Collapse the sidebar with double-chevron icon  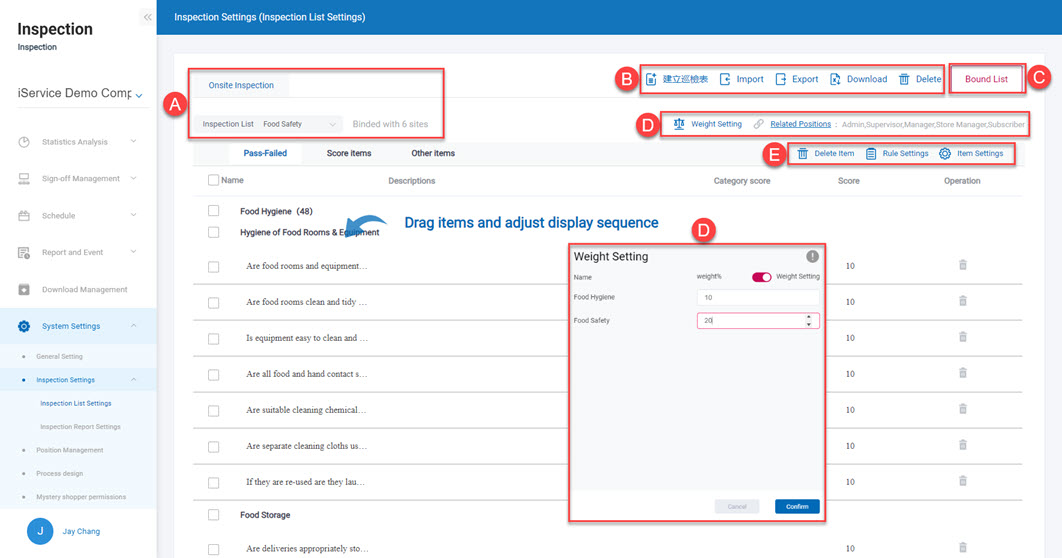[147, 17]
